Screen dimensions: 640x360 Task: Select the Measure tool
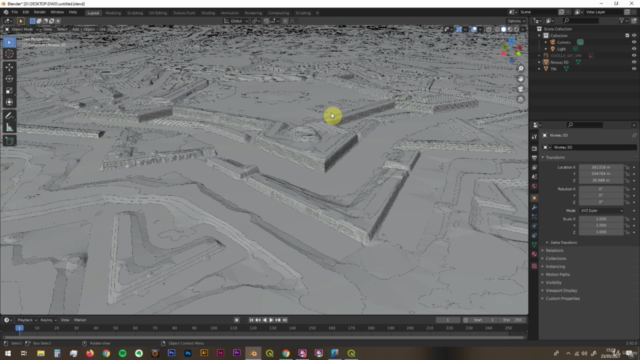pos(9,128)
